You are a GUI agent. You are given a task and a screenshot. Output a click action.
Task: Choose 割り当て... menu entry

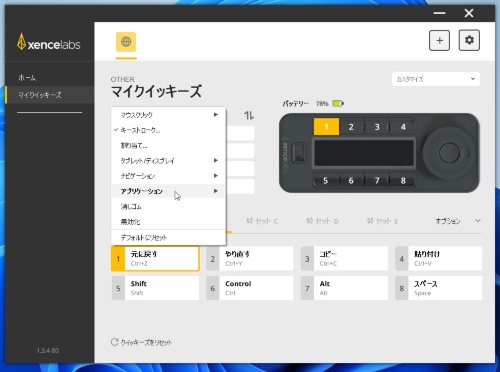click(x=169, y=145)
